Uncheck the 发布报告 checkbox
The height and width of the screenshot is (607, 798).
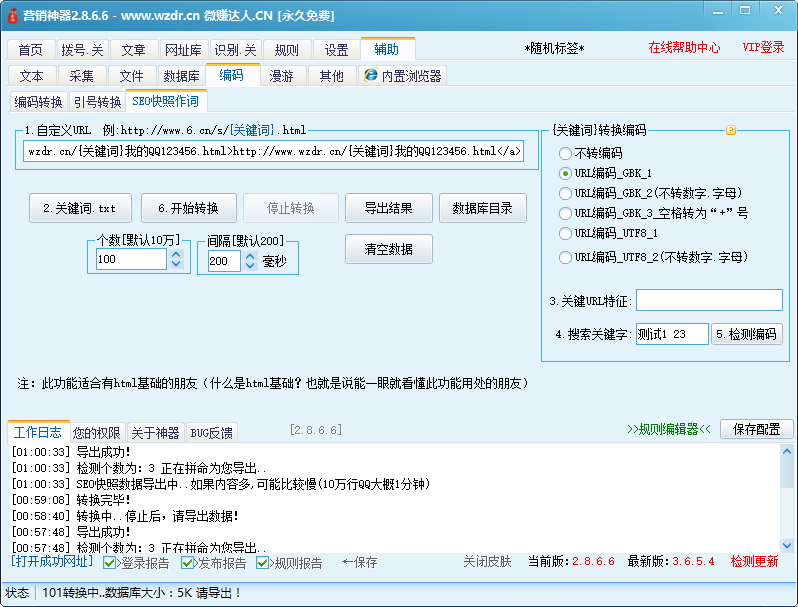click(188, 563)
